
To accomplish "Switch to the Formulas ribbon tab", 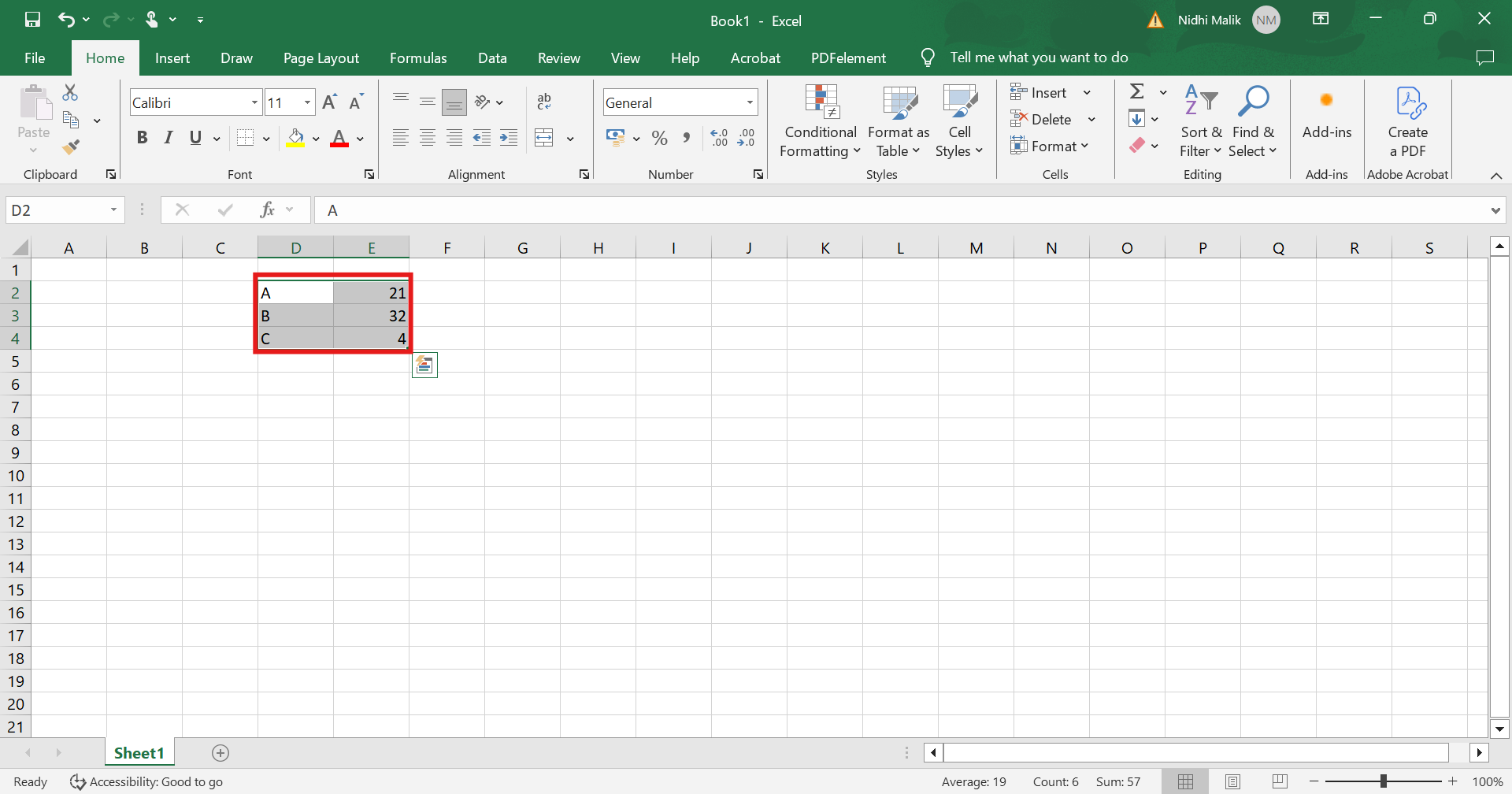I will 418,58.
